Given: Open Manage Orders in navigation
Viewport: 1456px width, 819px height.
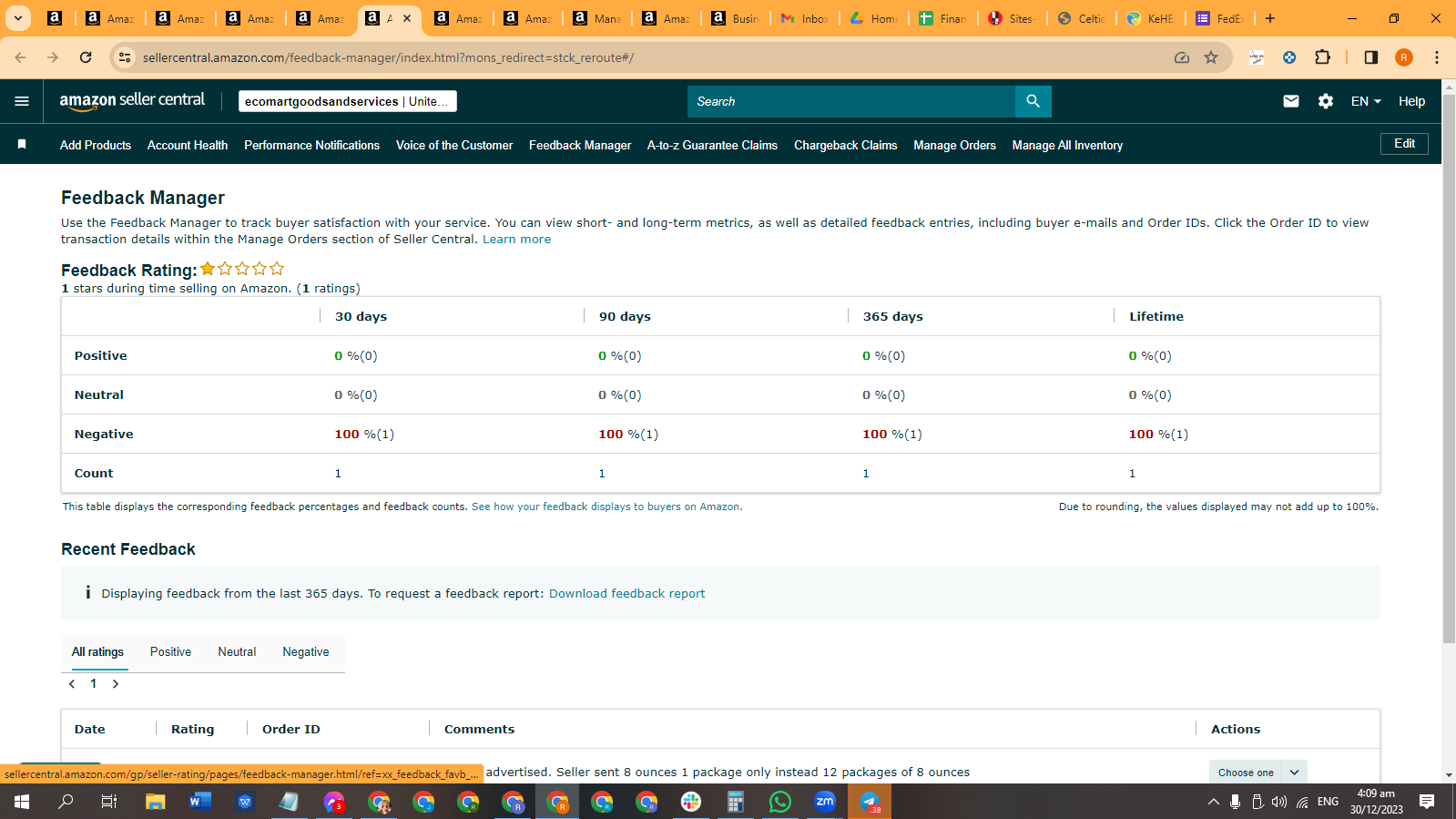Looking at the screenshot, I should tap(954, 145).
